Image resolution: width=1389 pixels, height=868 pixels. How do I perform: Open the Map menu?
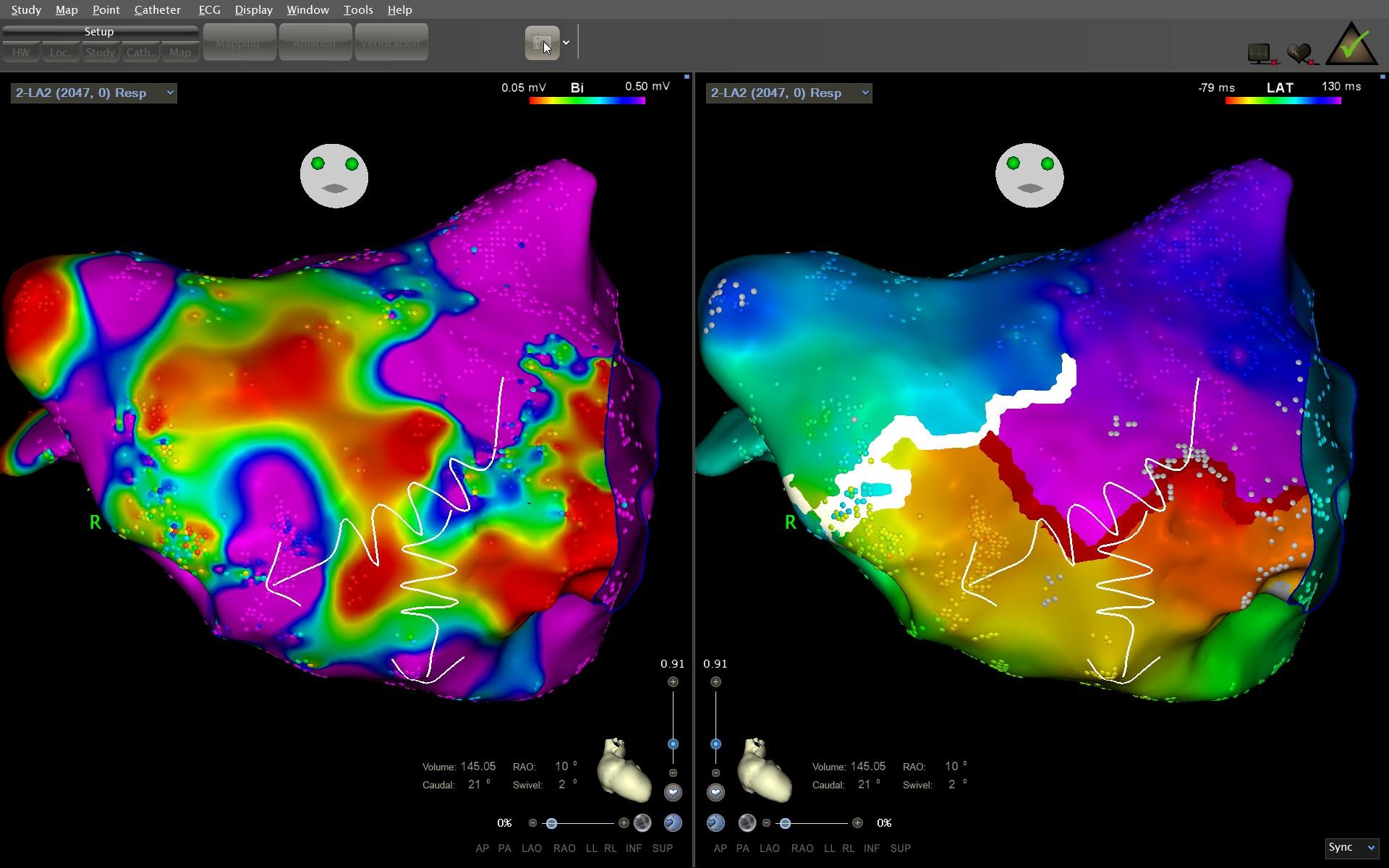tap(67, 10)
